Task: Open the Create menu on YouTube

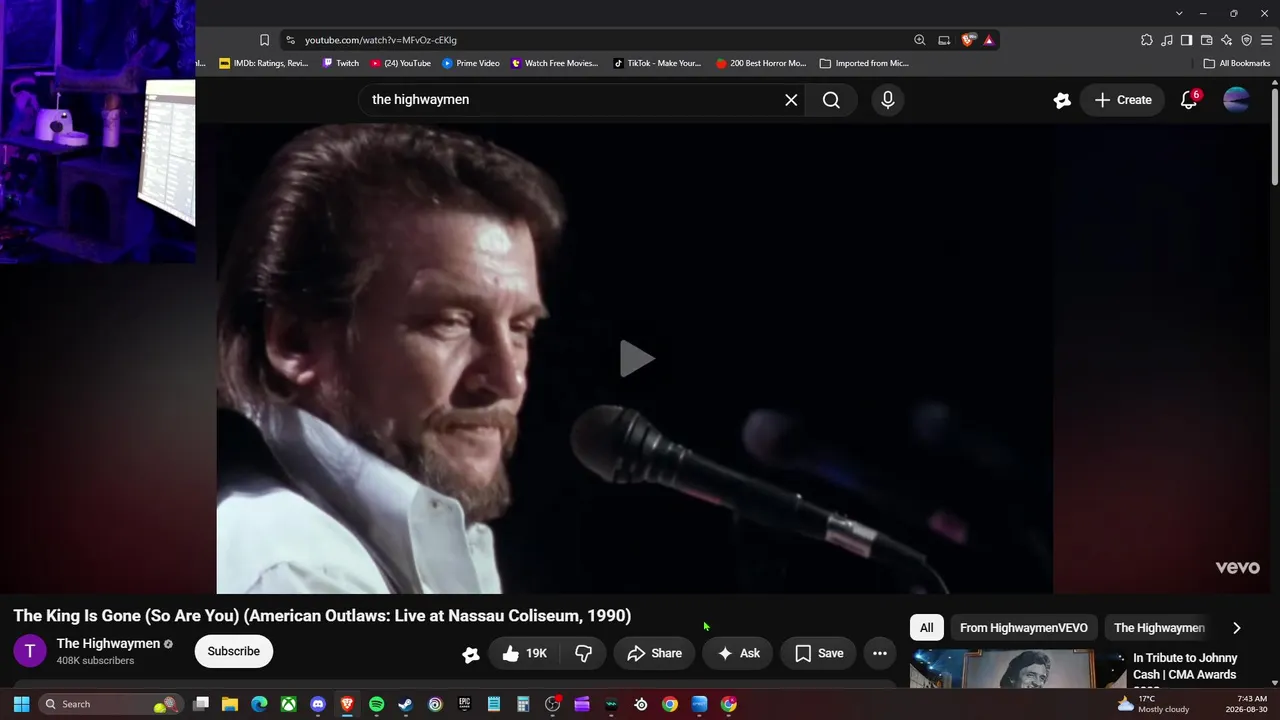Action: [1123, 100]
